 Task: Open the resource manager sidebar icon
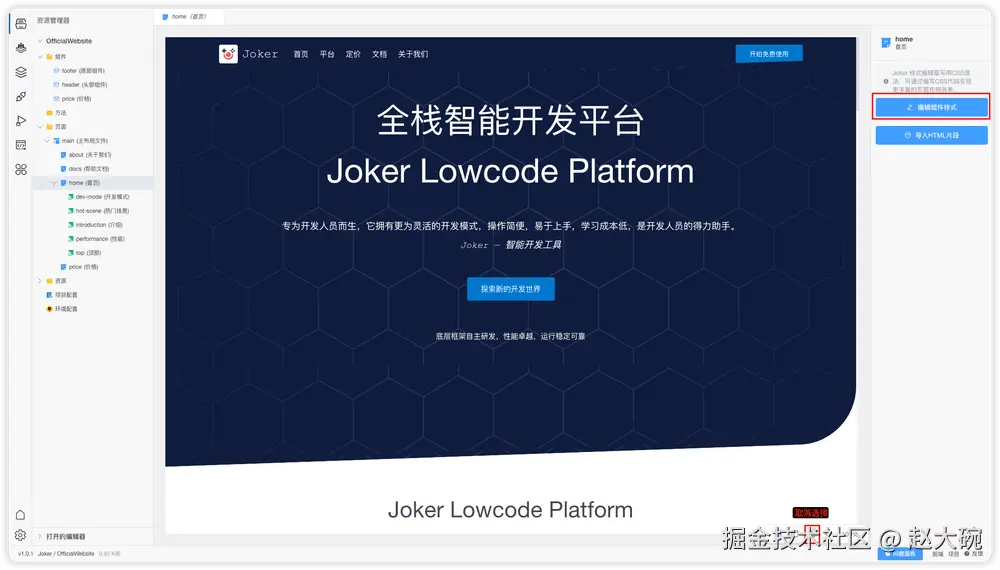pos(21,24)
